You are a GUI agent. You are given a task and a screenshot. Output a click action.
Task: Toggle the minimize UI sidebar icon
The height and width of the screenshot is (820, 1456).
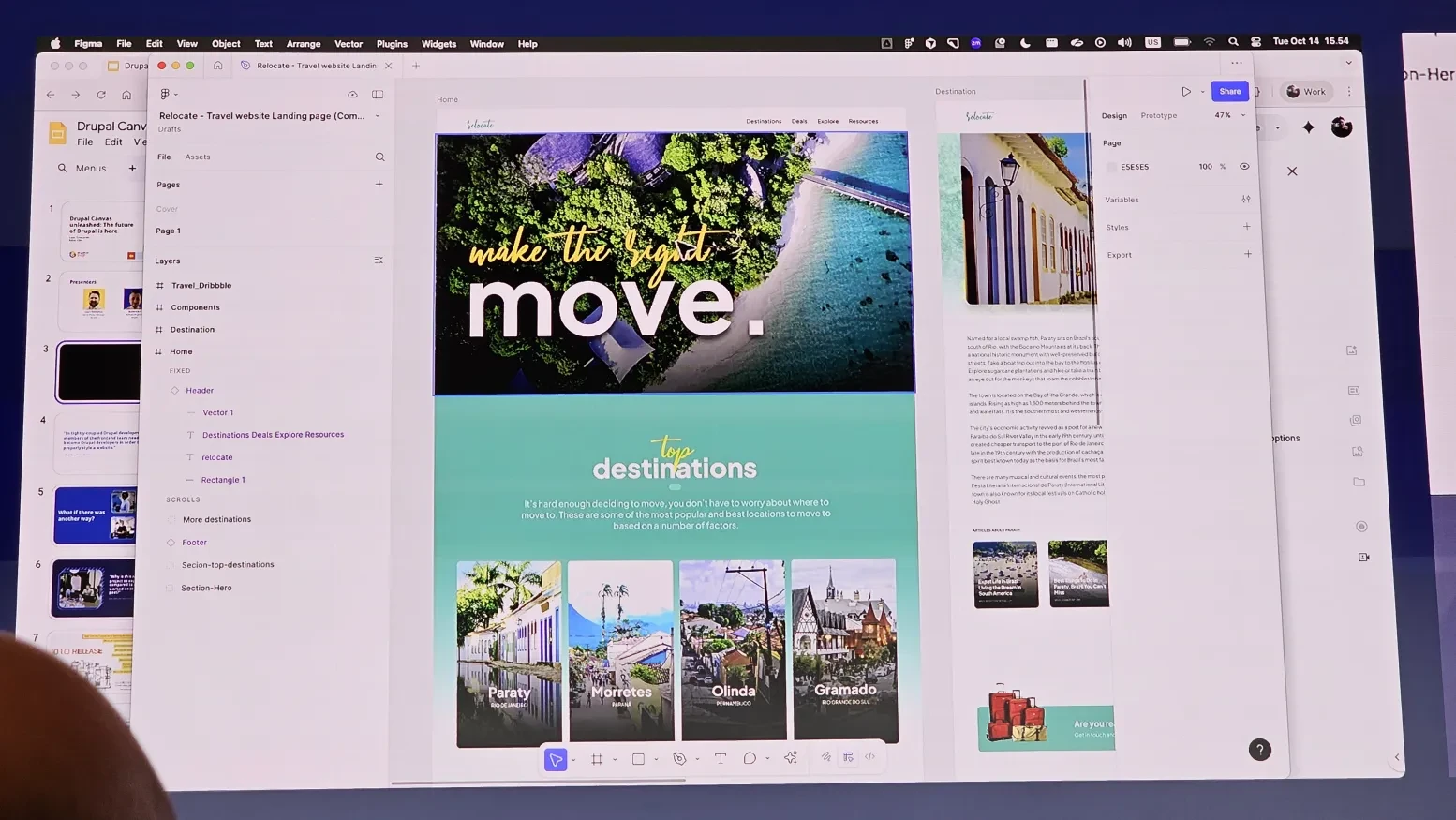tap(378, 95)
